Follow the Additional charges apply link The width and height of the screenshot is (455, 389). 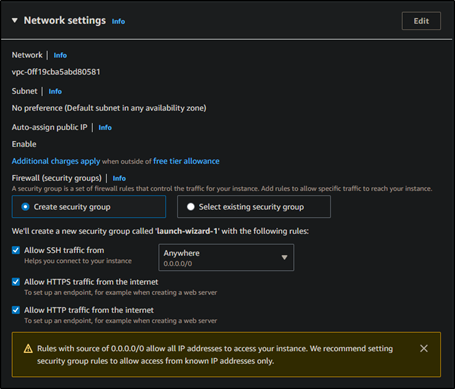(56, 161)
